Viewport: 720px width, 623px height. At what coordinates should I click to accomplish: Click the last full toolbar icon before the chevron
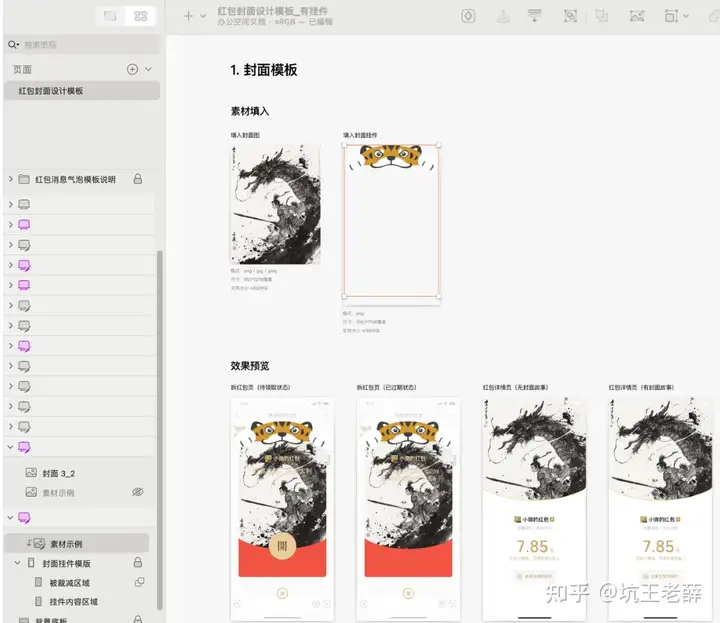pos(671,16)
